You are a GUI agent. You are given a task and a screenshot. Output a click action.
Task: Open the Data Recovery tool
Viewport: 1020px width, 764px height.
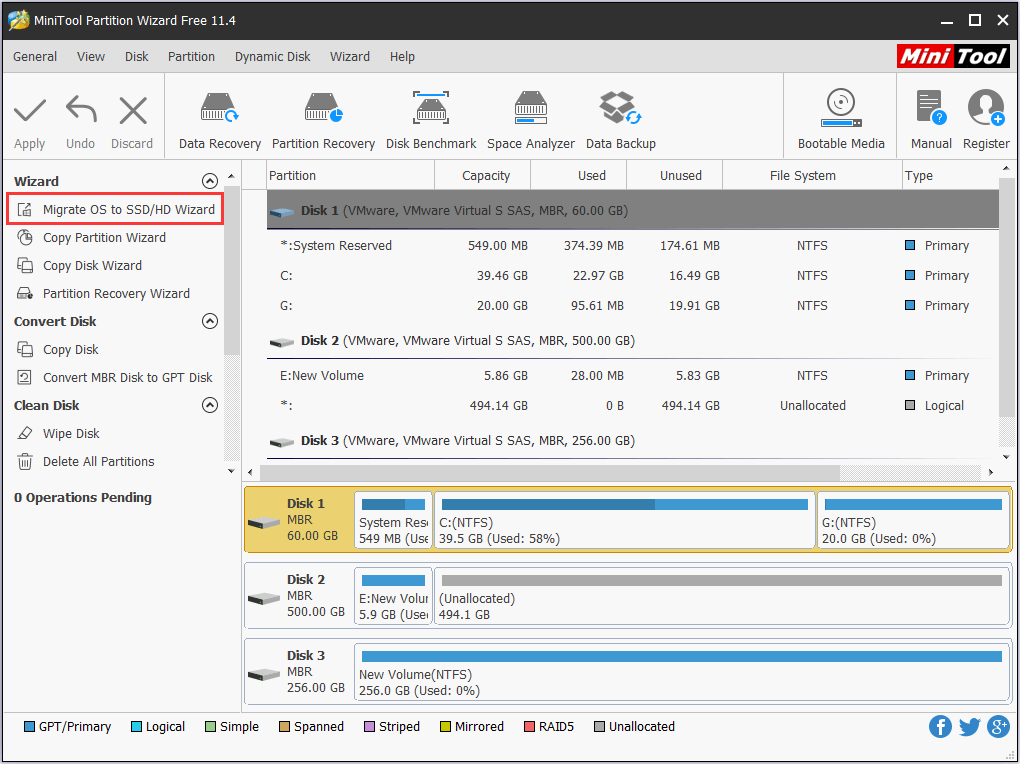tap(219, 120)
